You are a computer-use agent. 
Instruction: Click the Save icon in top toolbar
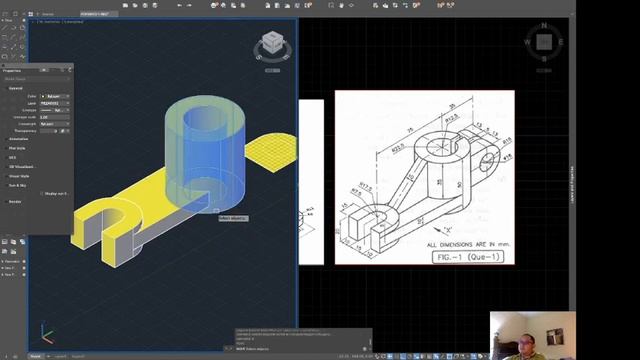click(145, 5)
